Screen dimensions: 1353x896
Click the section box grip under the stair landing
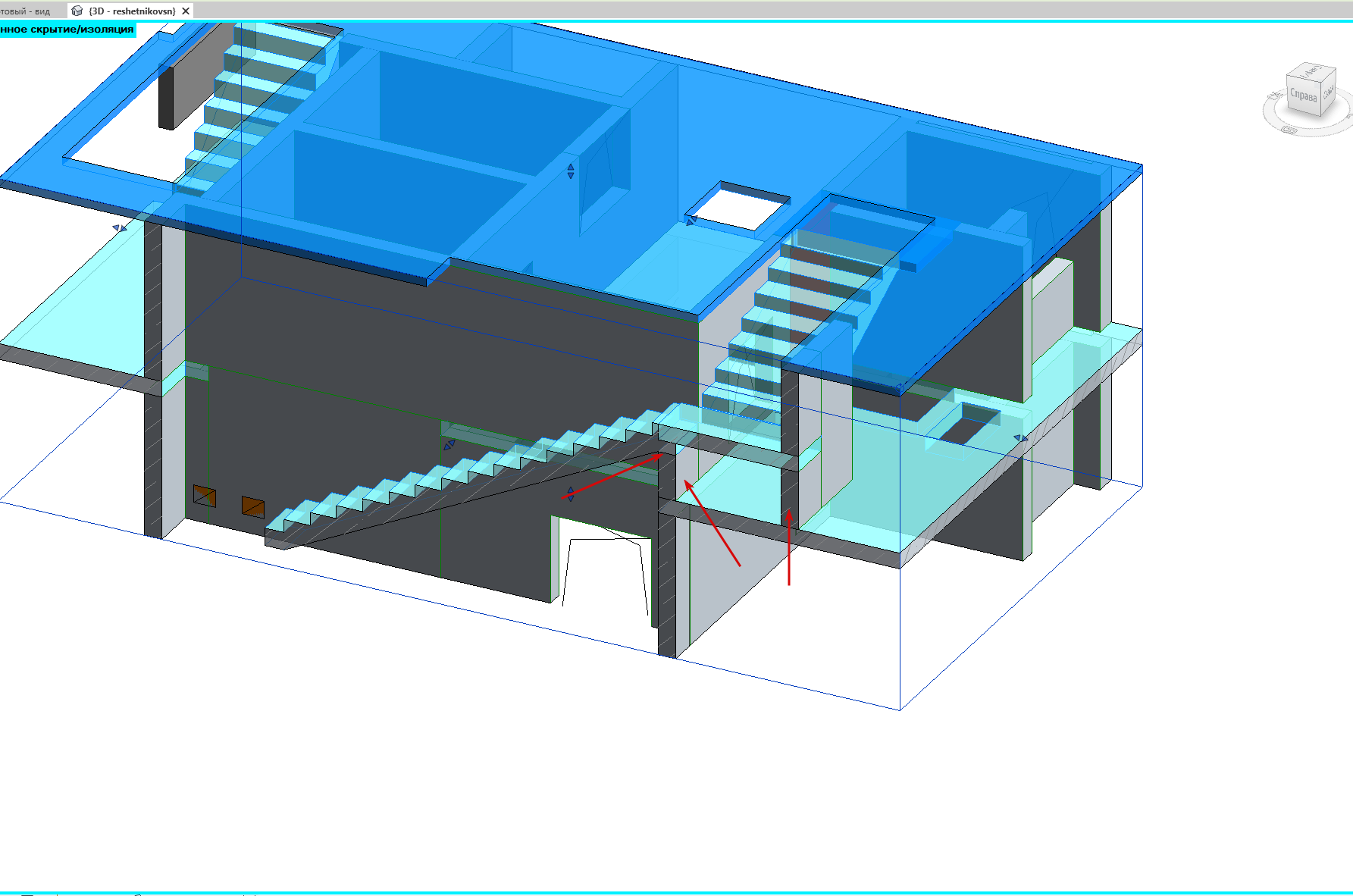click(x=571, y=494)
